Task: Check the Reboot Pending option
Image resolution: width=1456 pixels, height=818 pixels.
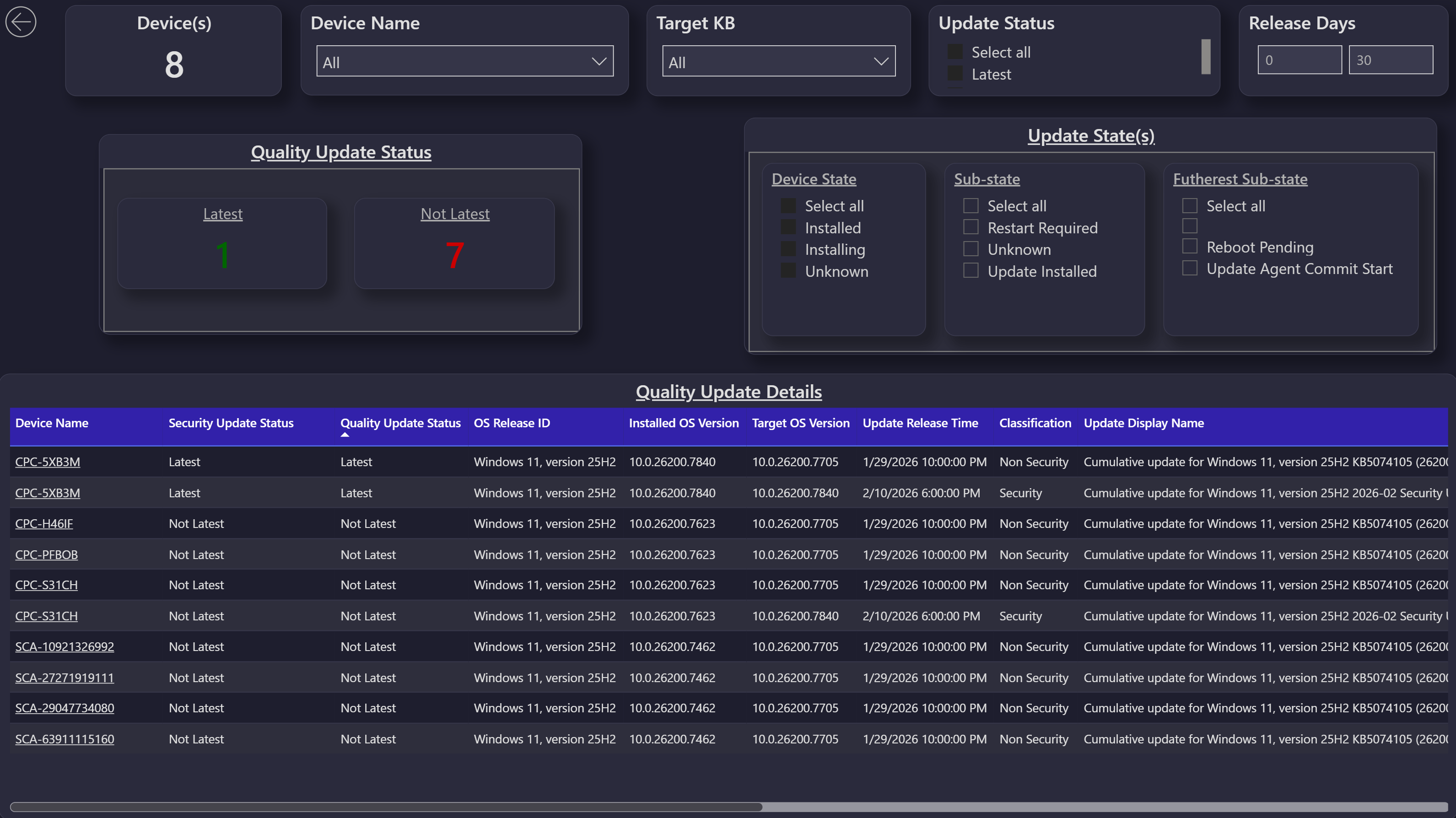Action: tap(1189, 247)
